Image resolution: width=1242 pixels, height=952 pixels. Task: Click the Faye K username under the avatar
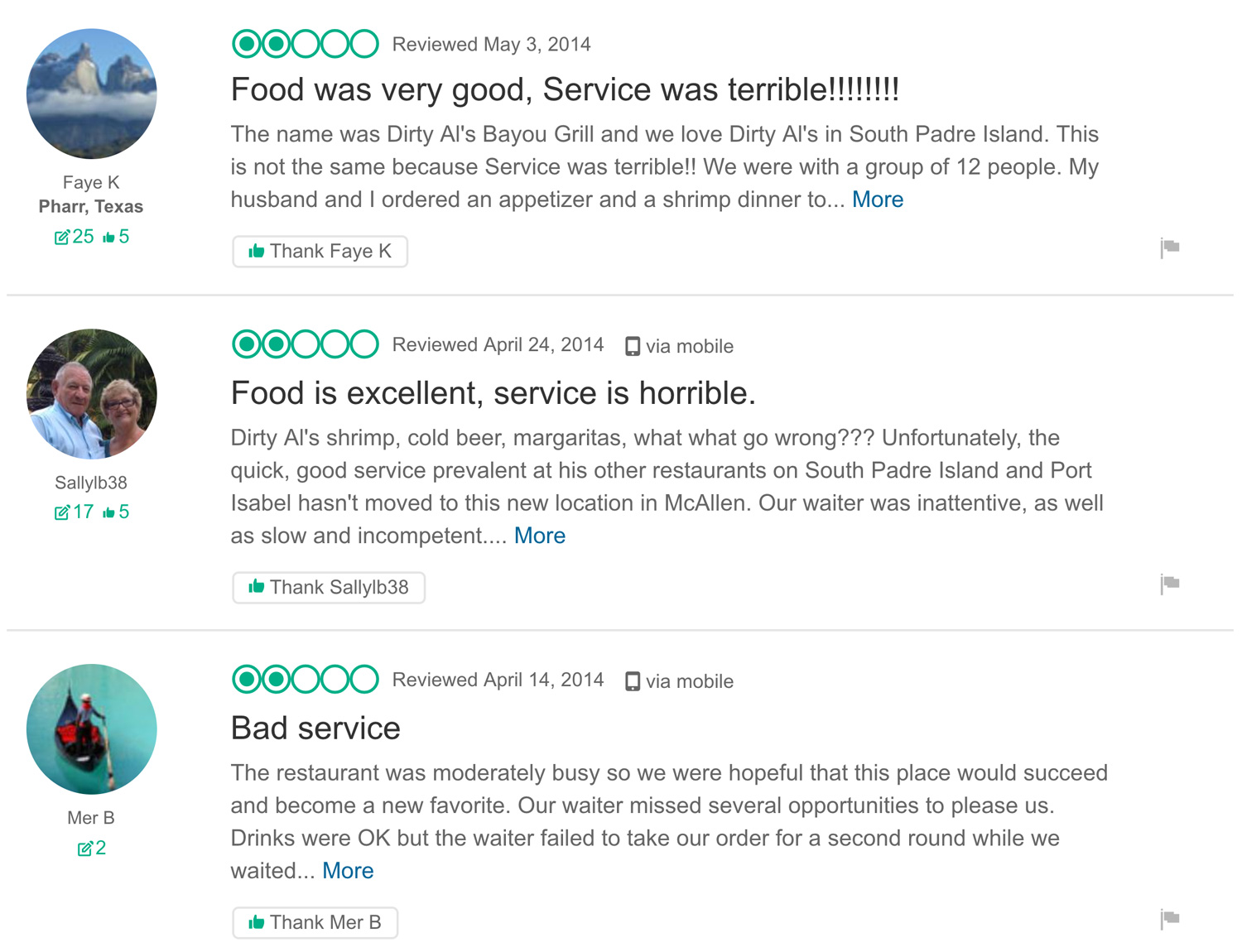coord(91,182)
